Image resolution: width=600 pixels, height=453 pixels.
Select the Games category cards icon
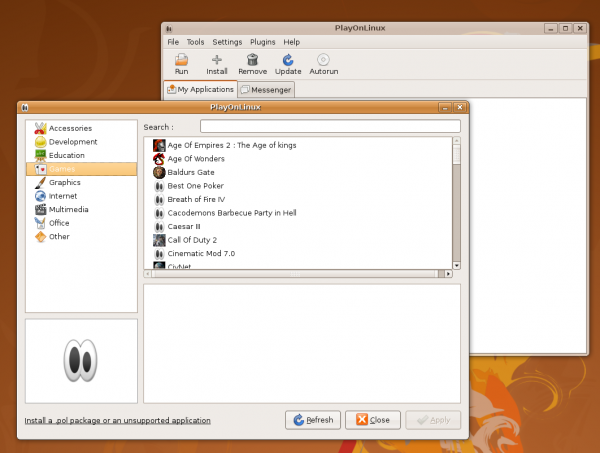point(40,169)
